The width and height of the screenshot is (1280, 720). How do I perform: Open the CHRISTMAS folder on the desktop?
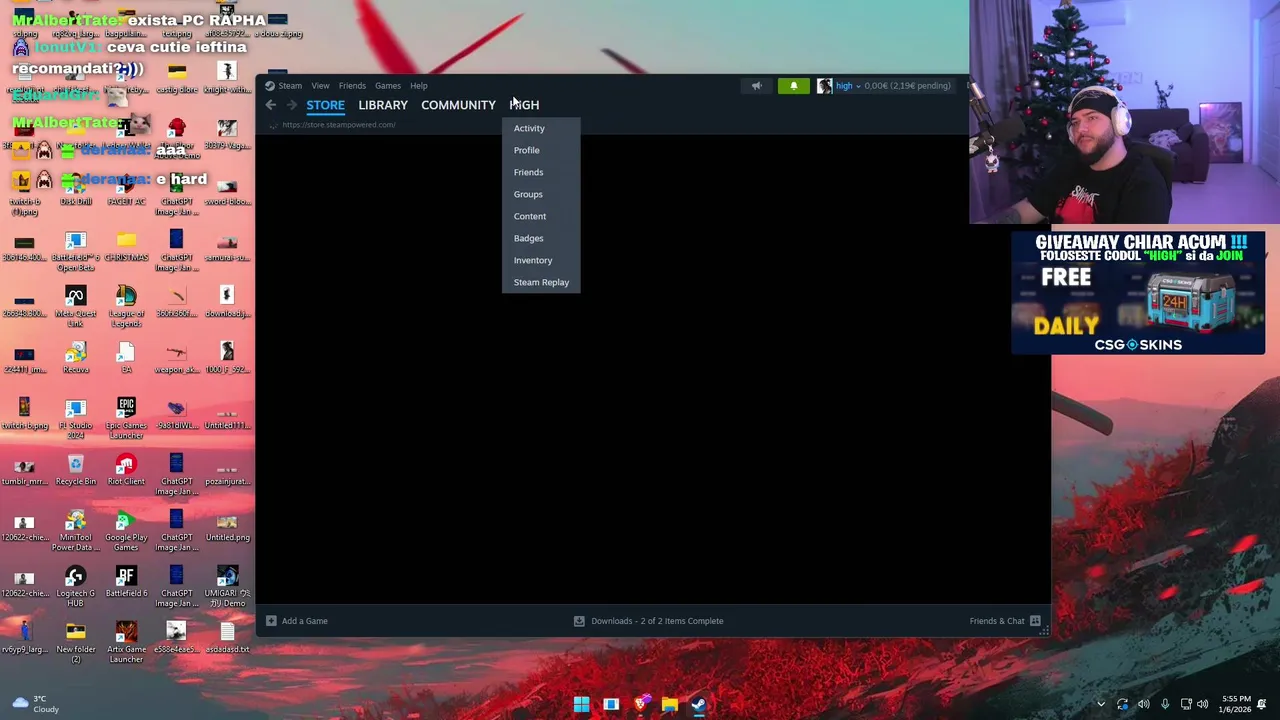point(126,246)
